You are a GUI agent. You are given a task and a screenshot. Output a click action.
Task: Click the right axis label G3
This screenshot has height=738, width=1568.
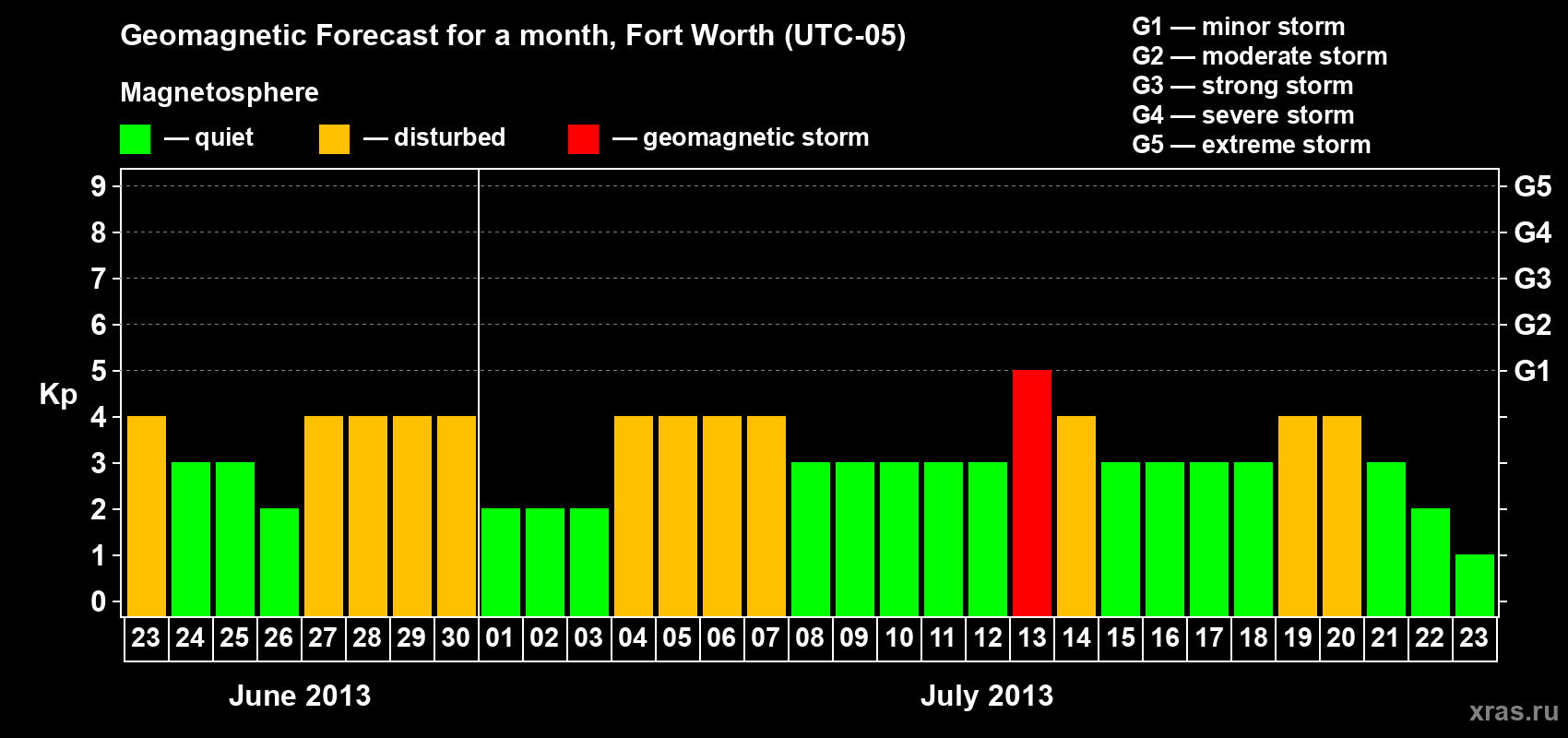1533,279
